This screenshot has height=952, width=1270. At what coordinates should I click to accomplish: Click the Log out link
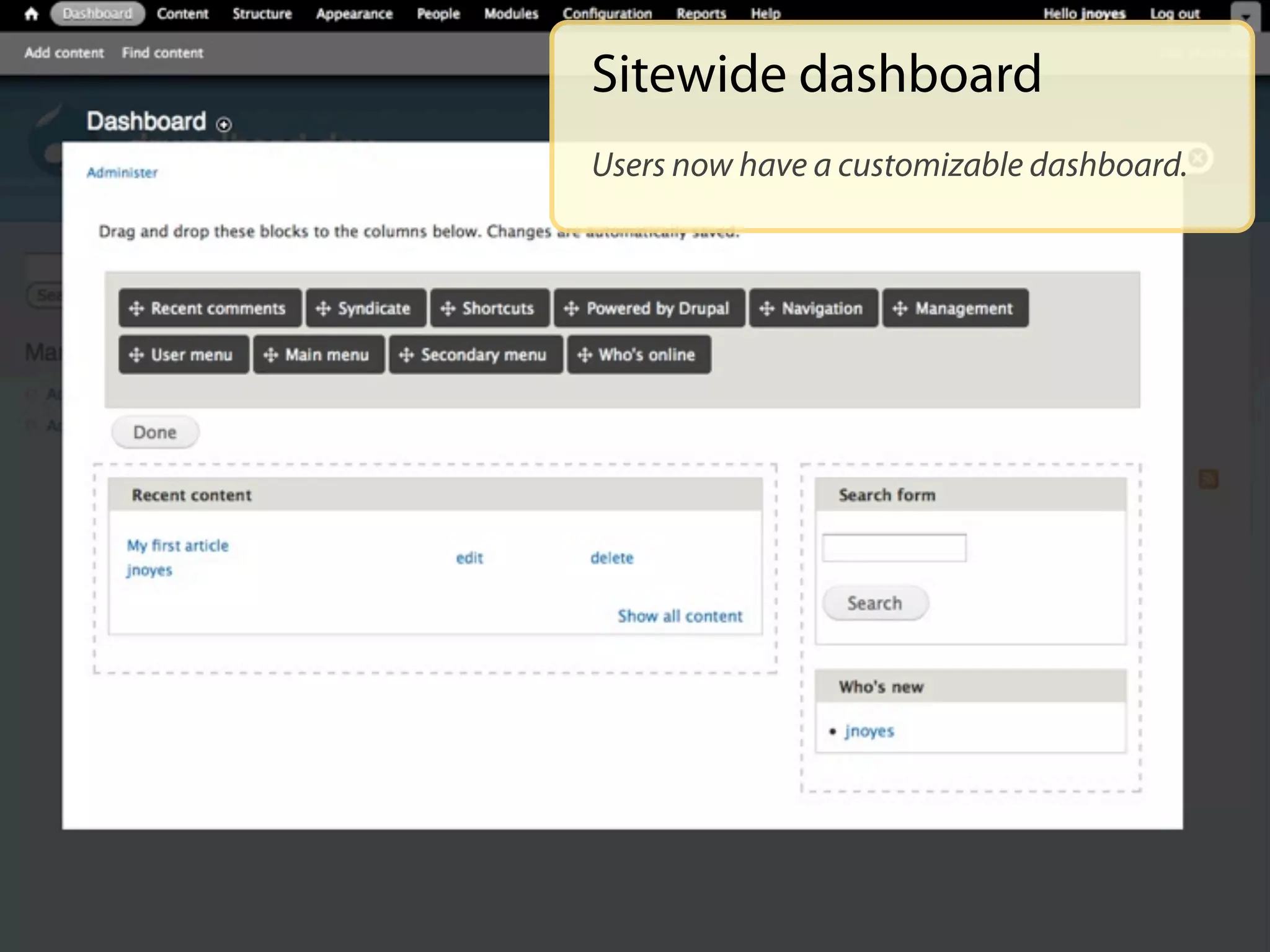click(1175, 14)
